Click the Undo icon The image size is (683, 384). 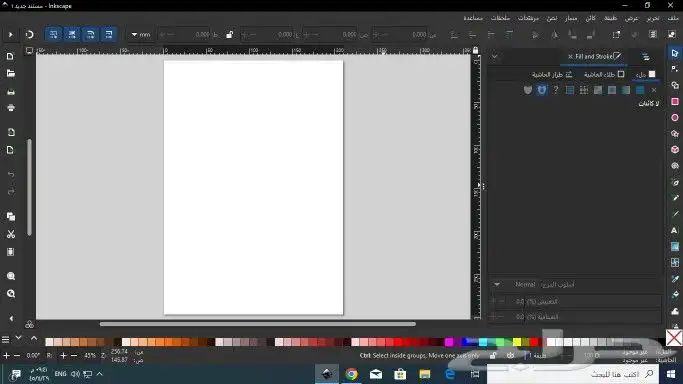[x=10, y=174]
